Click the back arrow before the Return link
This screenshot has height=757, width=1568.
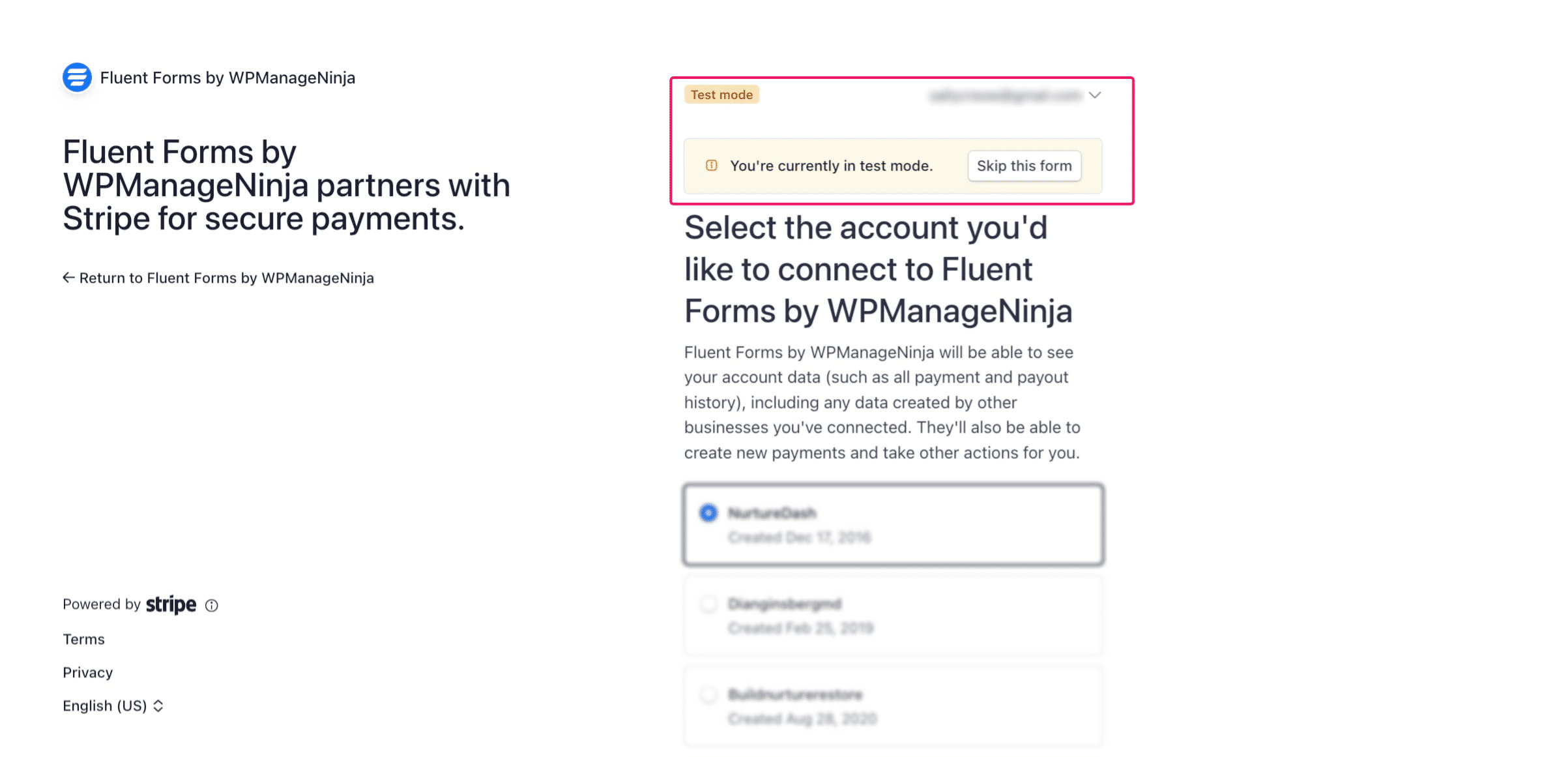click(x=69, y=277)
